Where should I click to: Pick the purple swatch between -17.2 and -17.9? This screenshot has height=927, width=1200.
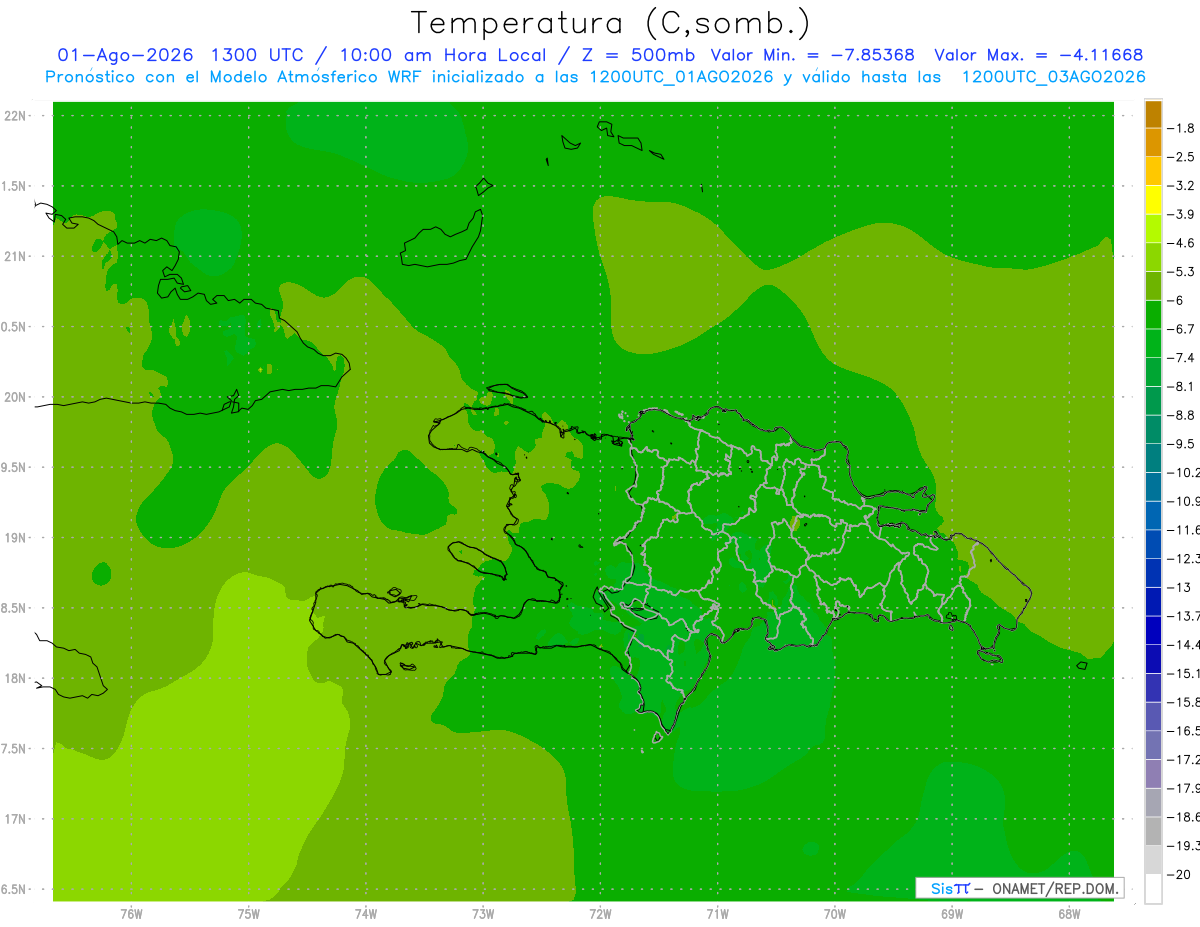(x=1153, y=774)
